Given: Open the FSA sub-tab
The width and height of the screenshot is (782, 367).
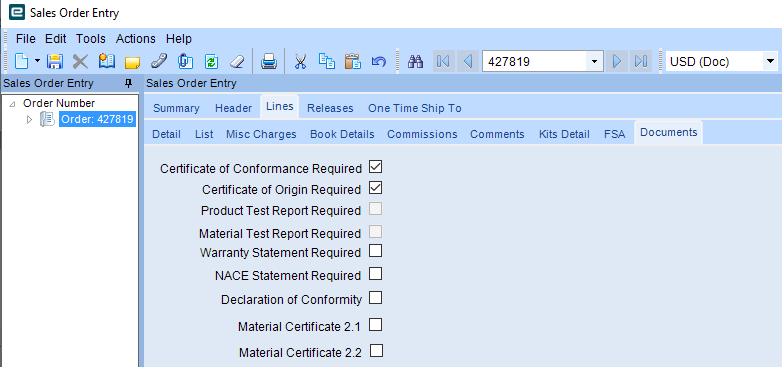Looking at the screenshot, I should click(x=614, y=134).
